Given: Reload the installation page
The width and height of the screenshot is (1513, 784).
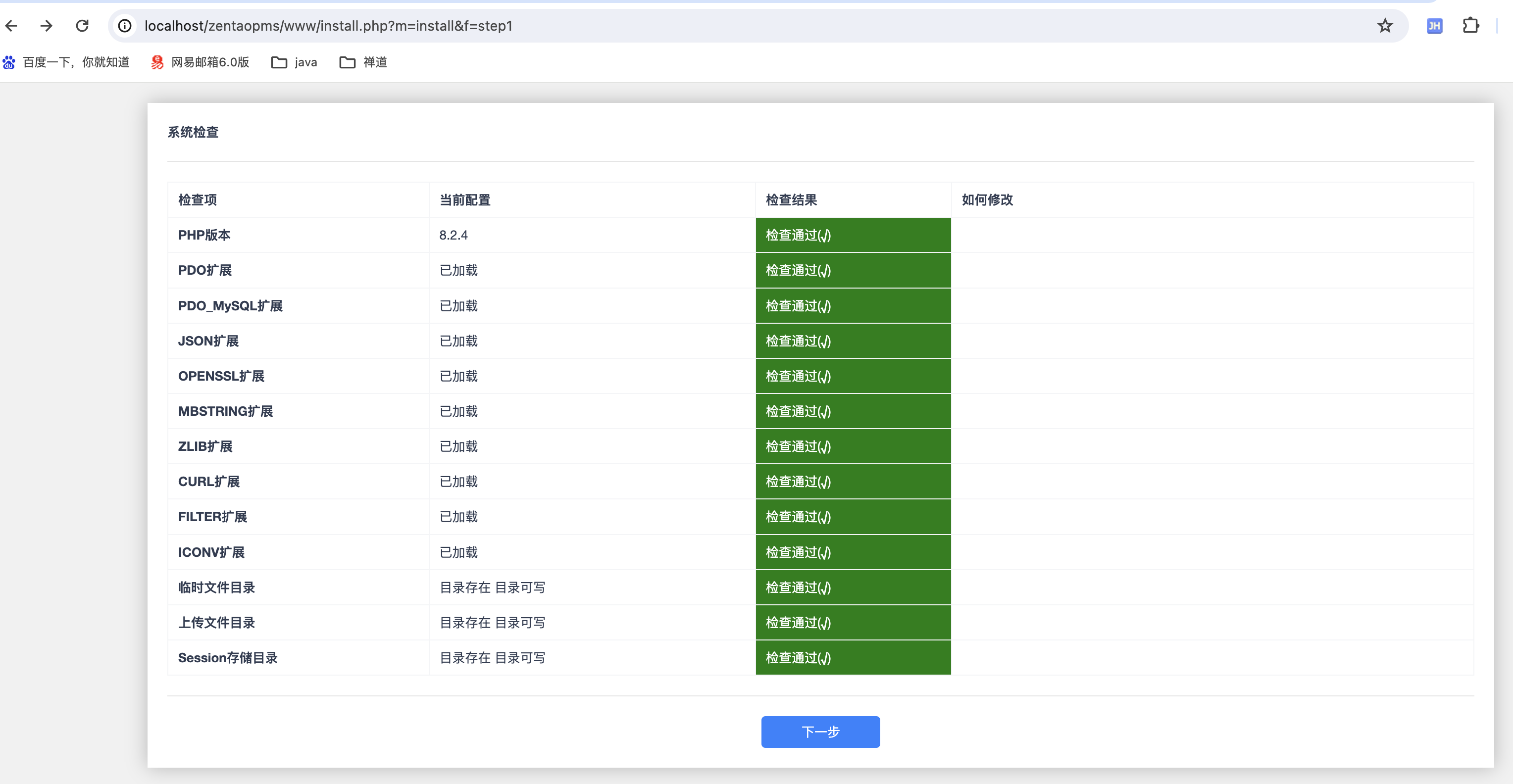Looking at the screenshot, I should coord(82,26).
